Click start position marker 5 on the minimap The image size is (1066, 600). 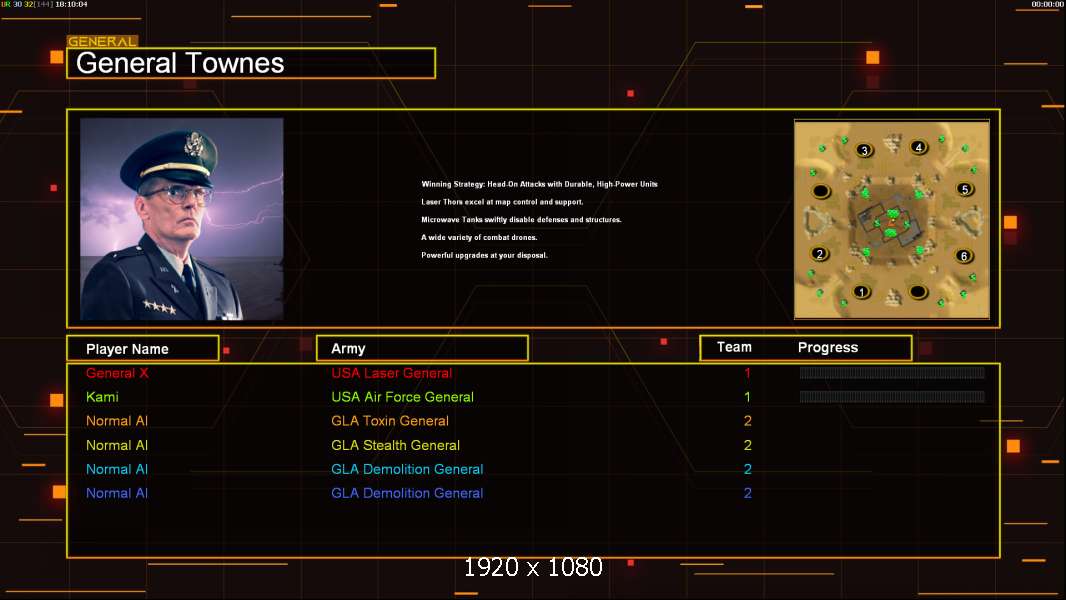point(964,189)
